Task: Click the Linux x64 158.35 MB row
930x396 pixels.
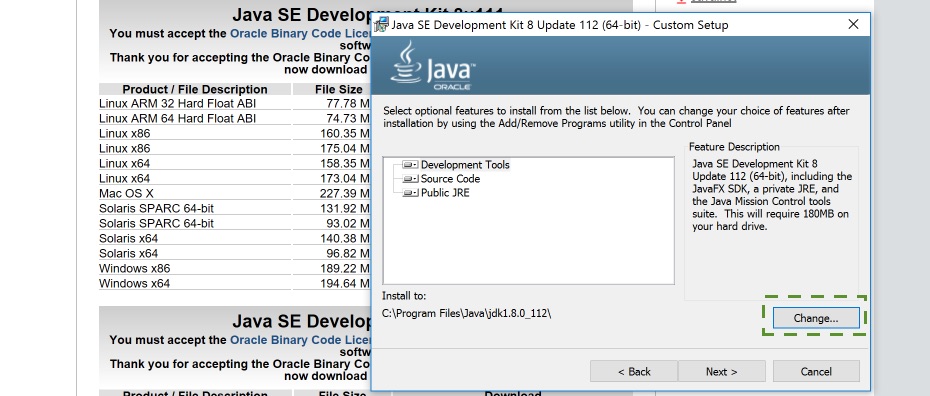Action: 235,164
